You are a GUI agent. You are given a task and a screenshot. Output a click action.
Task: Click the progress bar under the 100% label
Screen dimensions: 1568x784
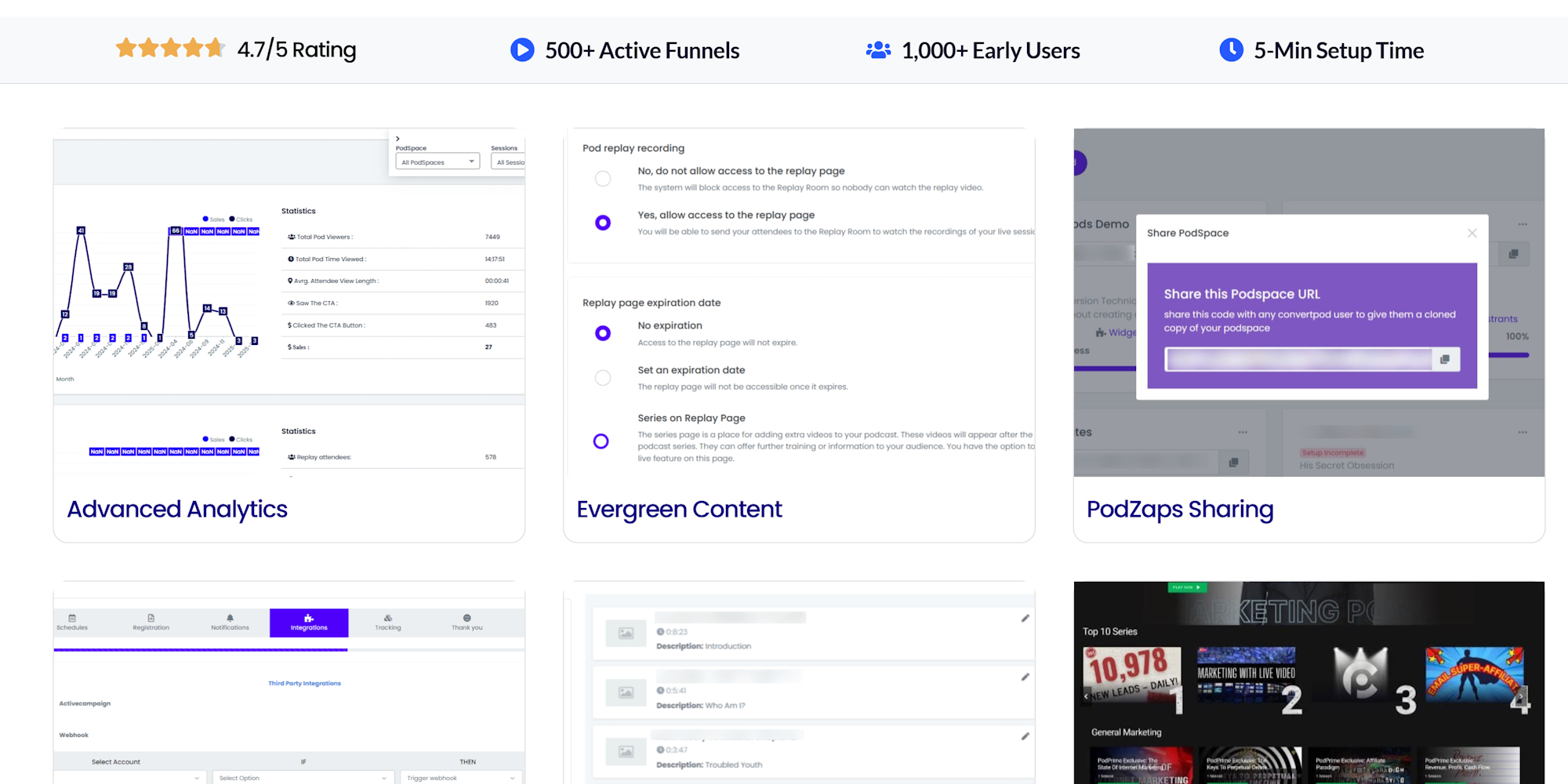[x=1508, y=355]
